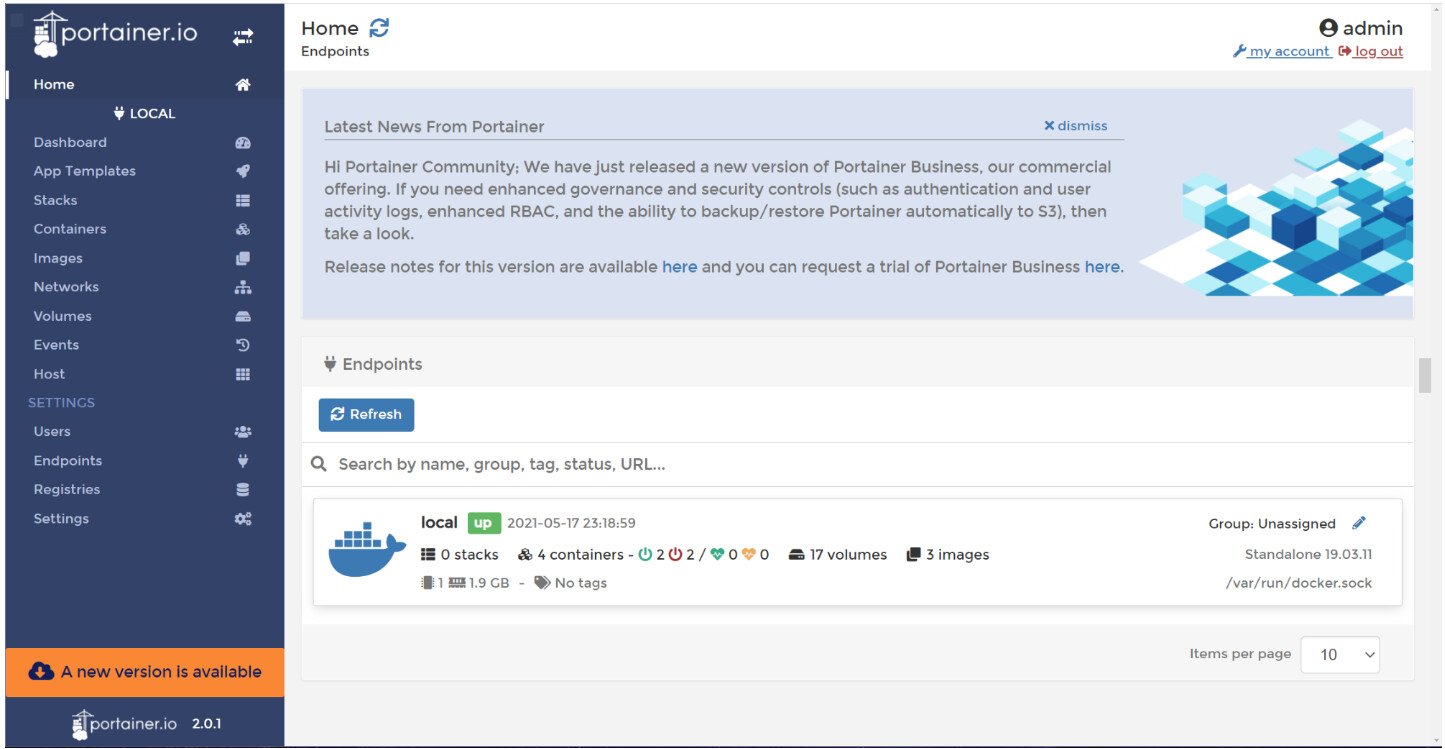Click the Docker whale logo of local endpoint
The width and height of the screenshot is (1445, 749).
367,549
